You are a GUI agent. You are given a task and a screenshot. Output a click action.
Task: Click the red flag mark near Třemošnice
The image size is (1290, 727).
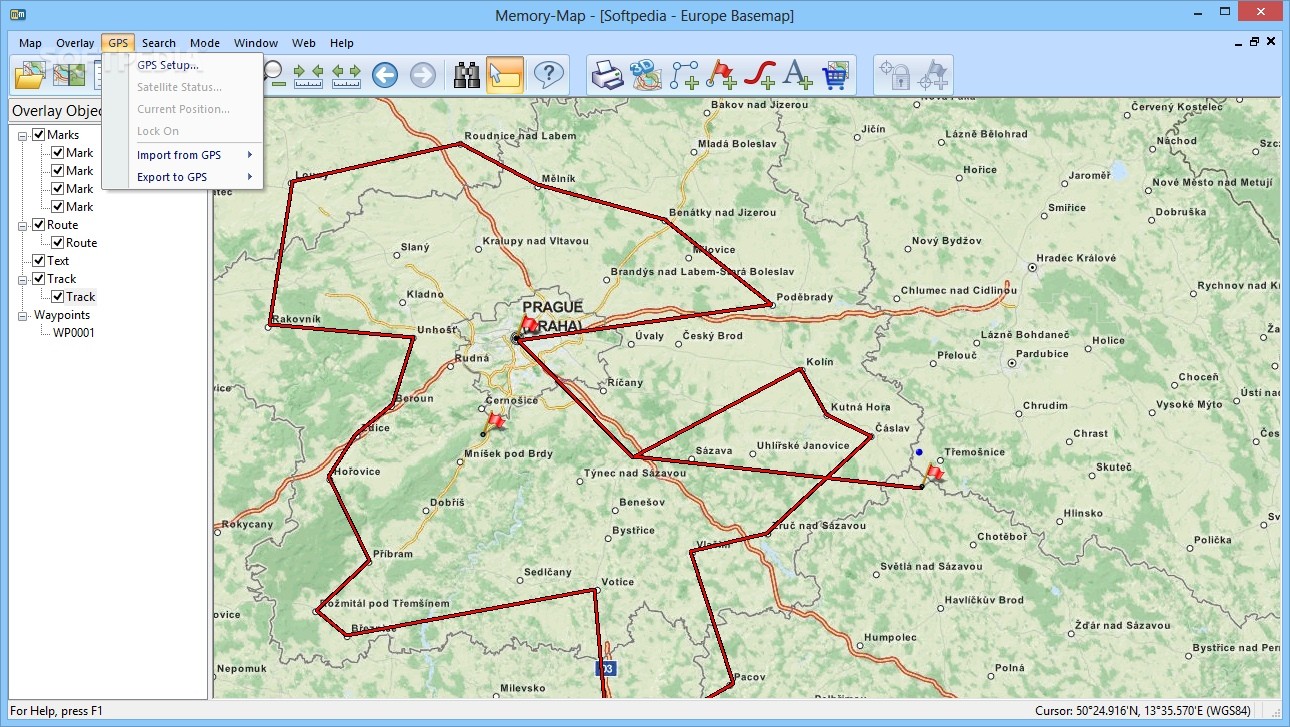(x=935, y=474)
